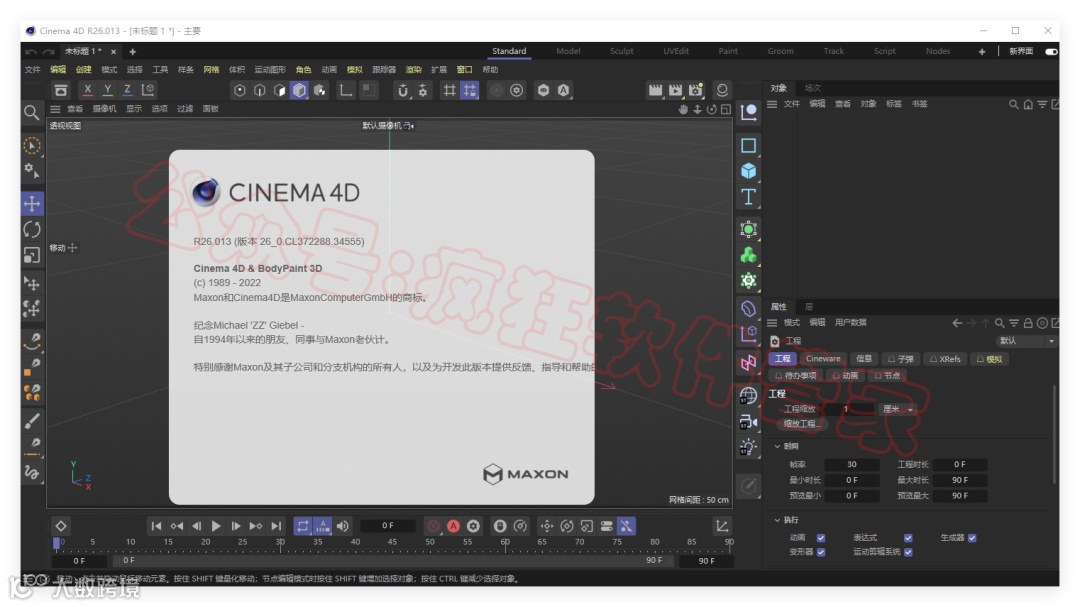This screenshot has height=607, width=1080.
Task: Add a light object from side palette
Action: [x=749, y=447]
